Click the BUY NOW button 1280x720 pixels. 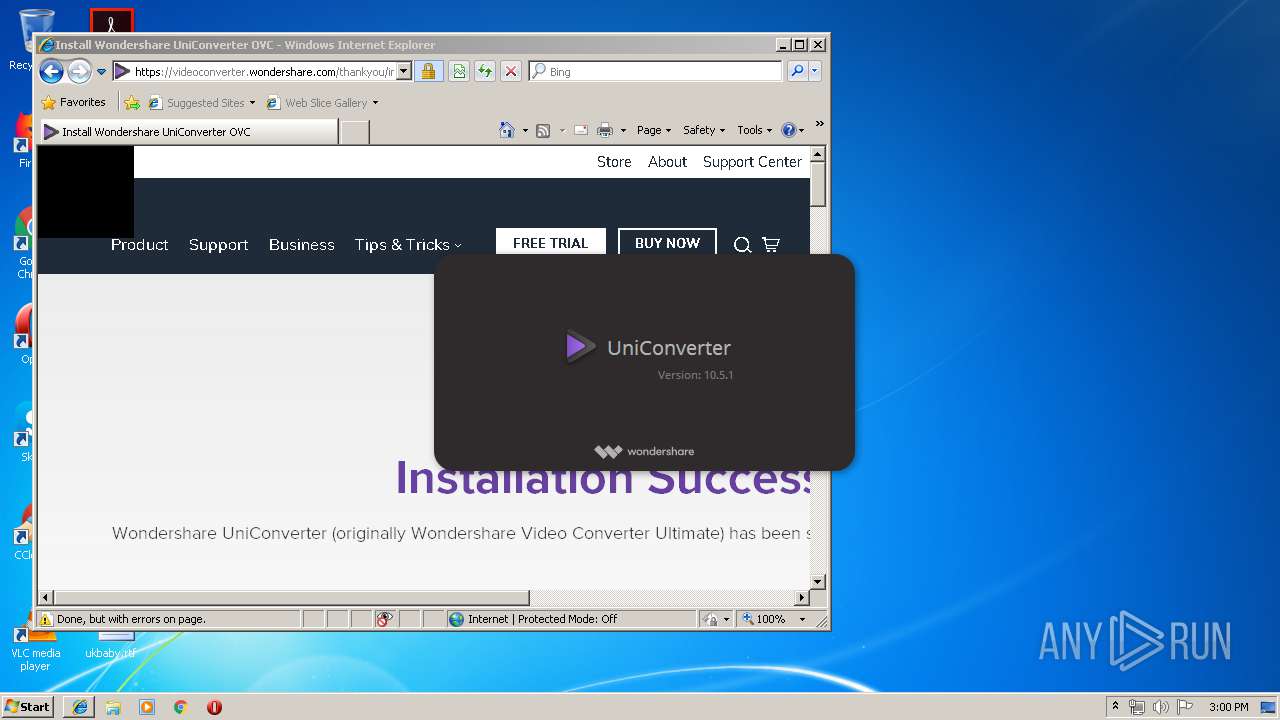point(667,243)
